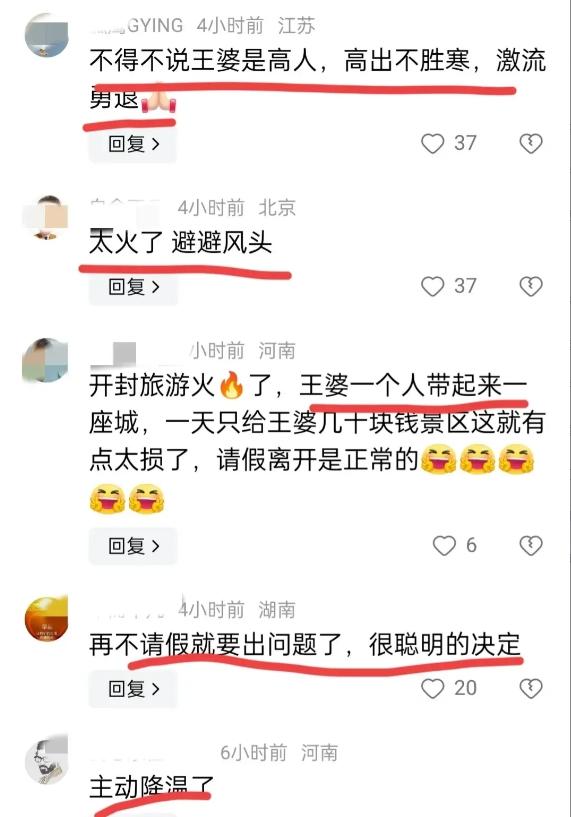
Task: Open avatar of the 北京 commenter
Action: tap(47, 217)
